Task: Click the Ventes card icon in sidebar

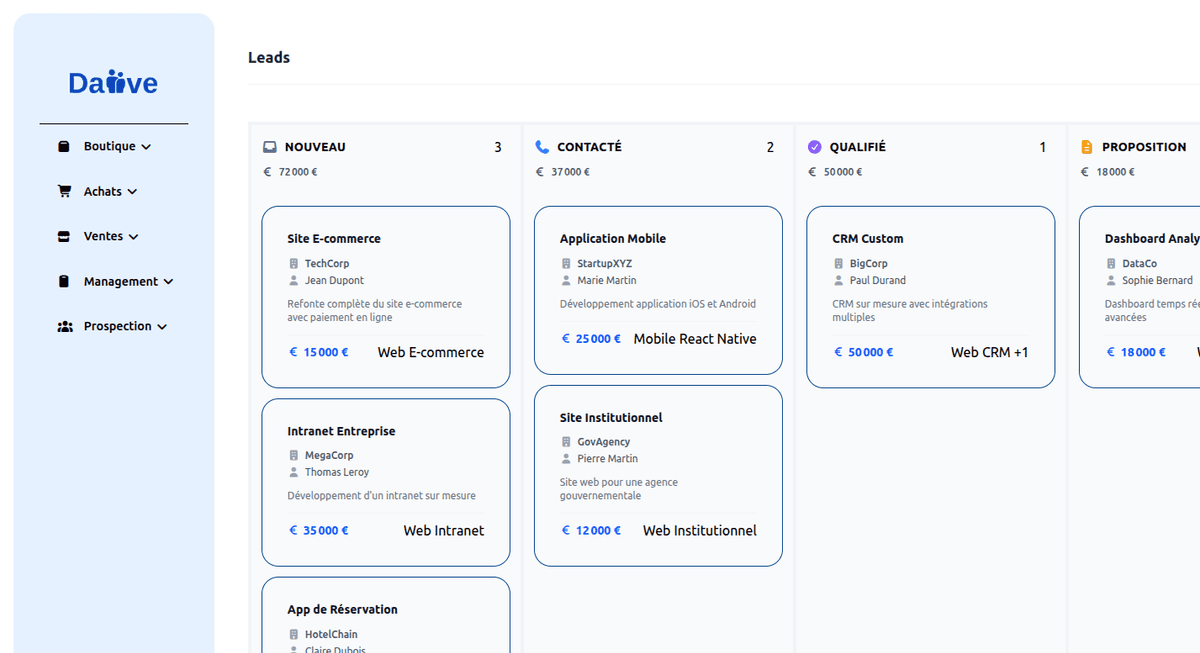Action: [64, 237]
